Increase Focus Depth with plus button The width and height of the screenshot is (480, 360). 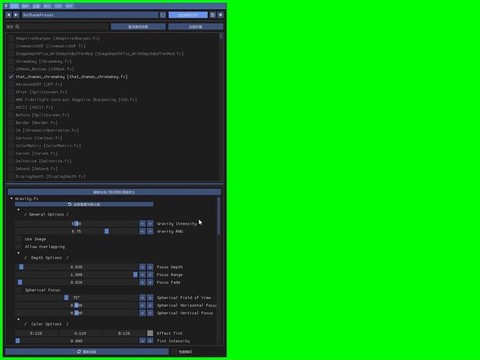click(x=150, y=267)
